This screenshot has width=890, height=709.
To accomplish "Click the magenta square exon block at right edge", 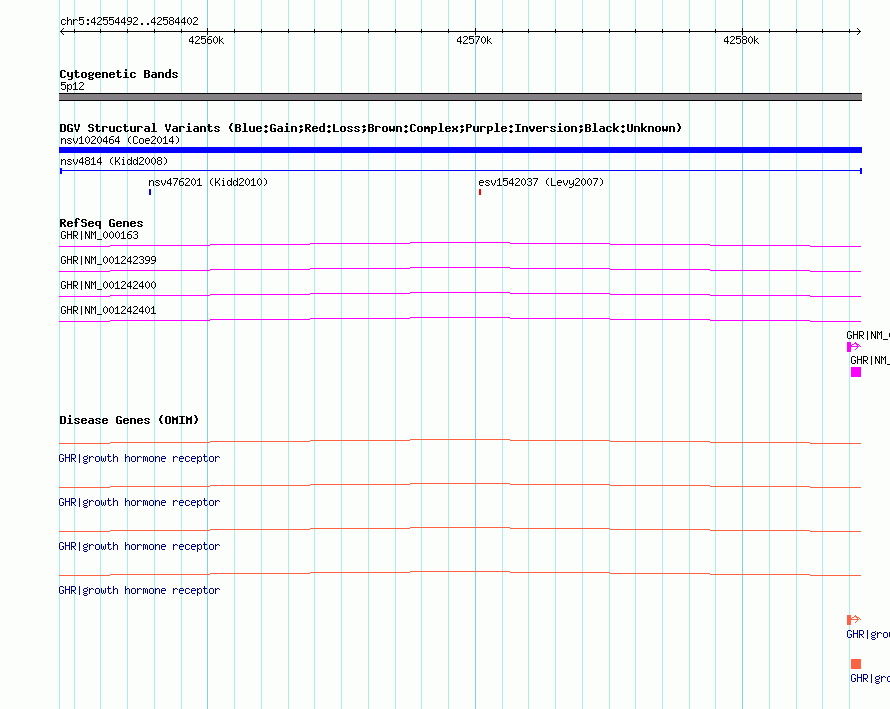I will click(856, 372).
